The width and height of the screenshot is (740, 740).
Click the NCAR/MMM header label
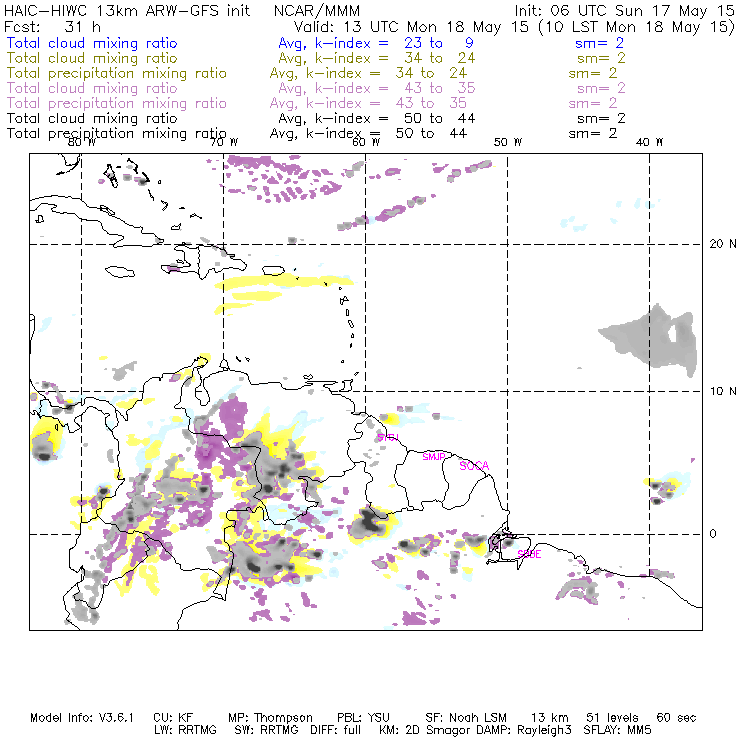coord(317,10)
